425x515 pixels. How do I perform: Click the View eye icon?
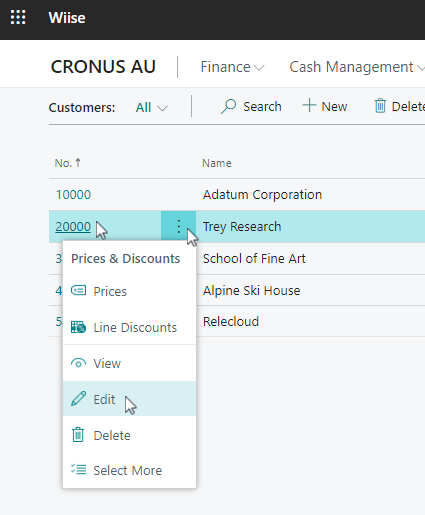78,363
